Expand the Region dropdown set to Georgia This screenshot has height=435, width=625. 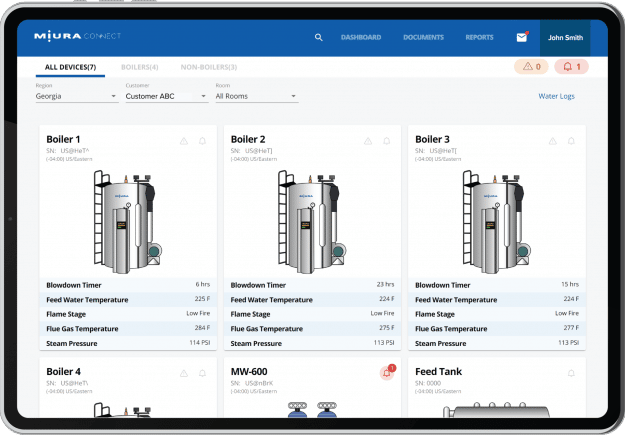pos(77,96)
